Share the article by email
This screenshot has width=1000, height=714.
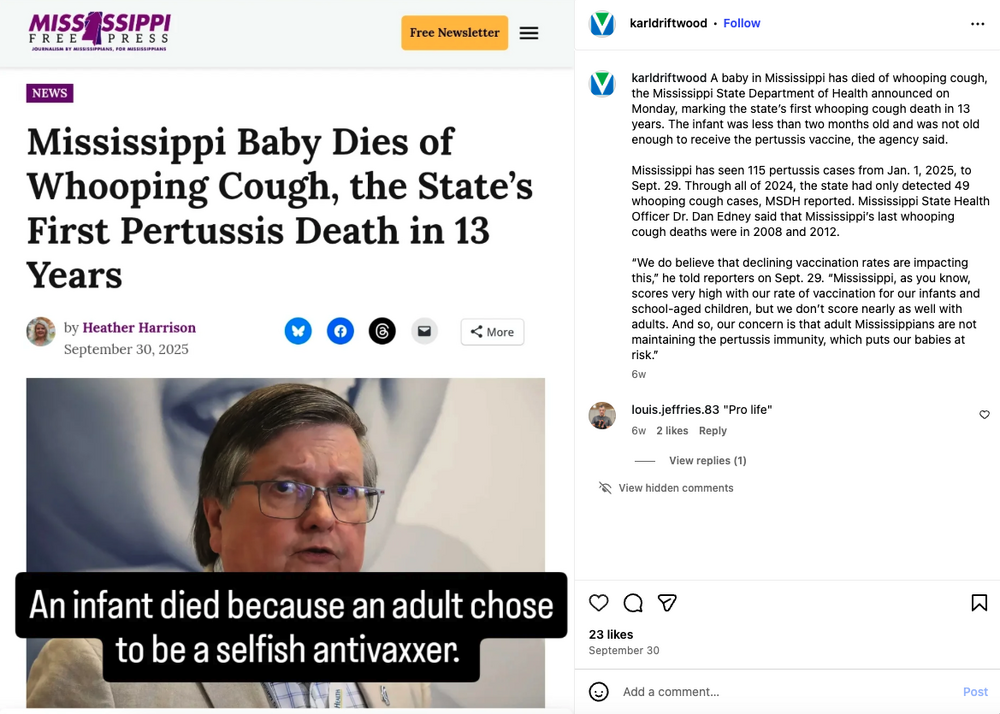point(424,332)
